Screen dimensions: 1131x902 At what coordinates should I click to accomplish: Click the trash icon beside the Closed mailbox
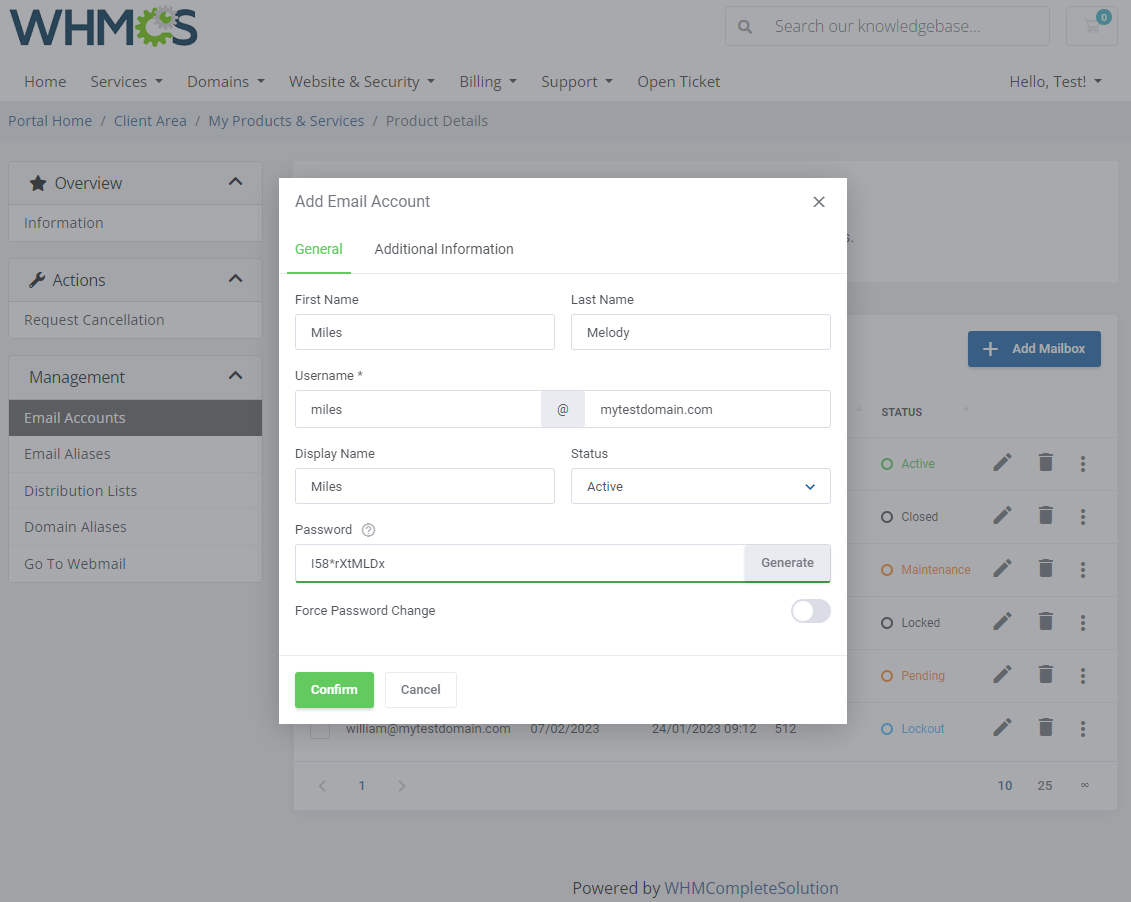coord(1046,515)
